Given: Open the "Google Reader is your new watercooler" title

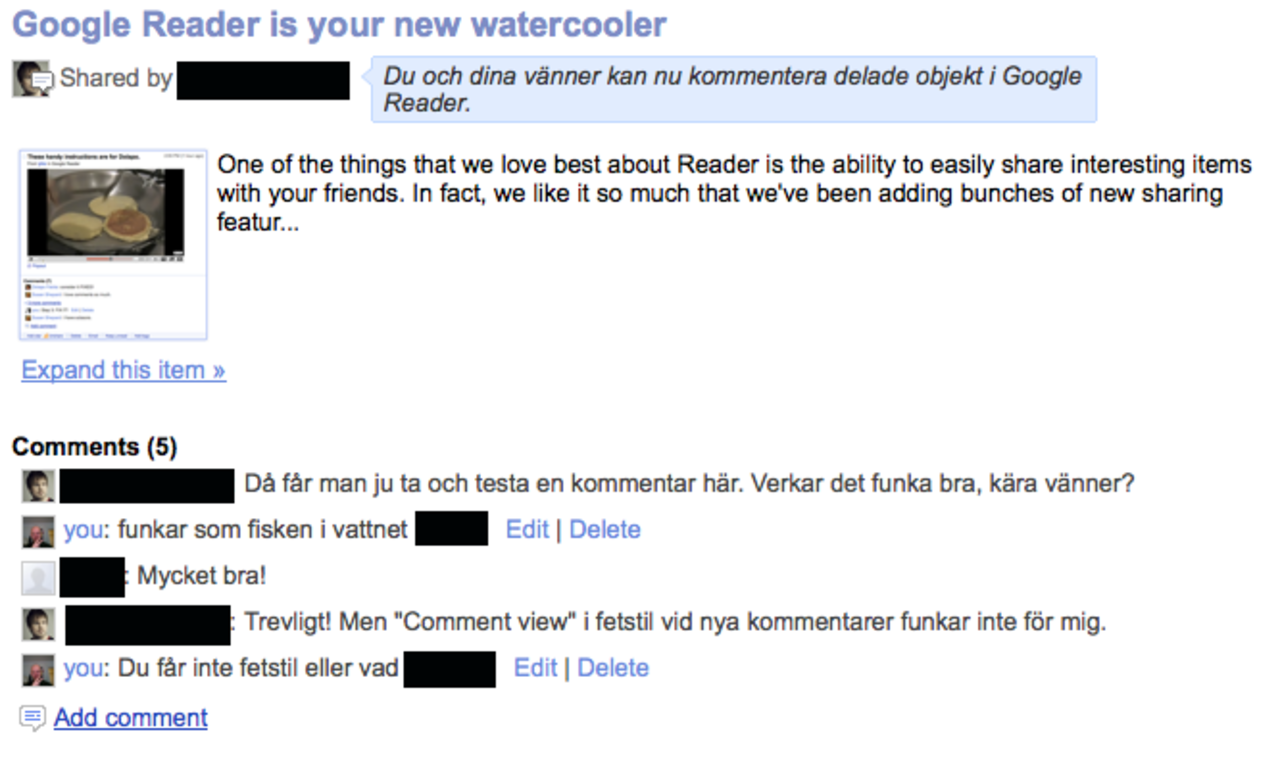Looking at the screenshot, I should pyautogui.click(x=338, y=24).
